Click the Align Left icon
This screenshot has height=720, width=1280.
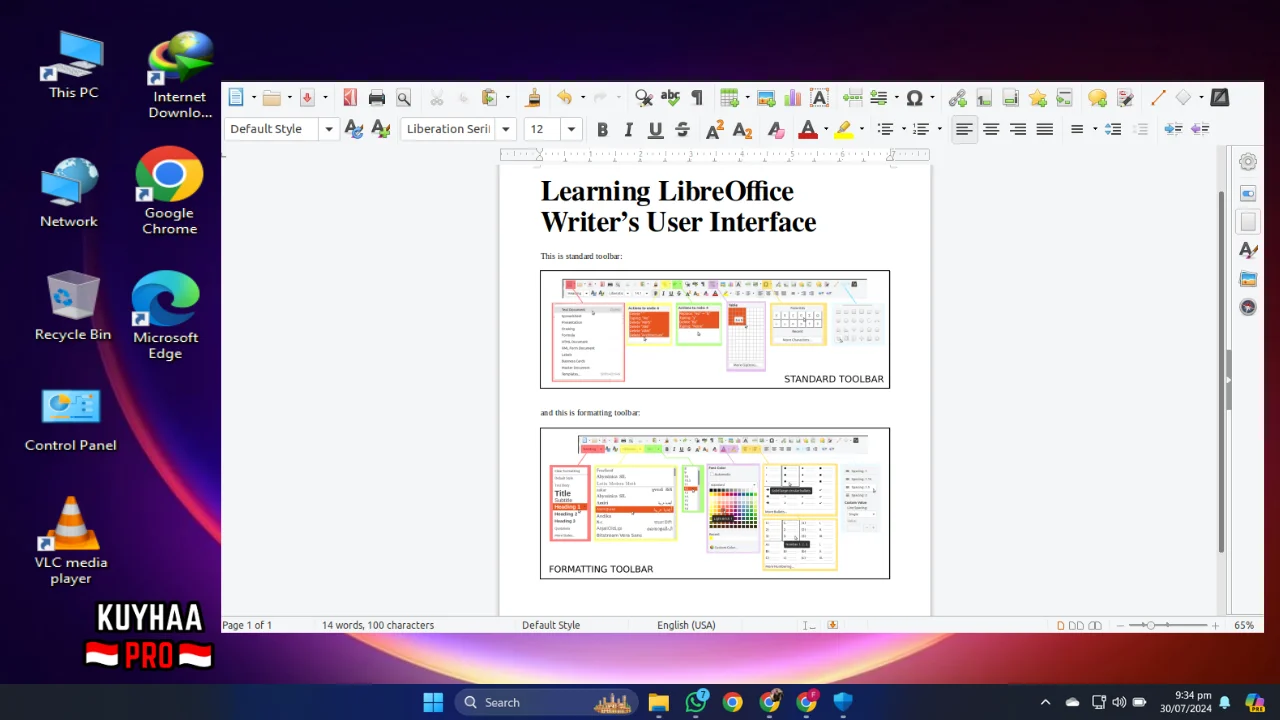click(964, 129)
